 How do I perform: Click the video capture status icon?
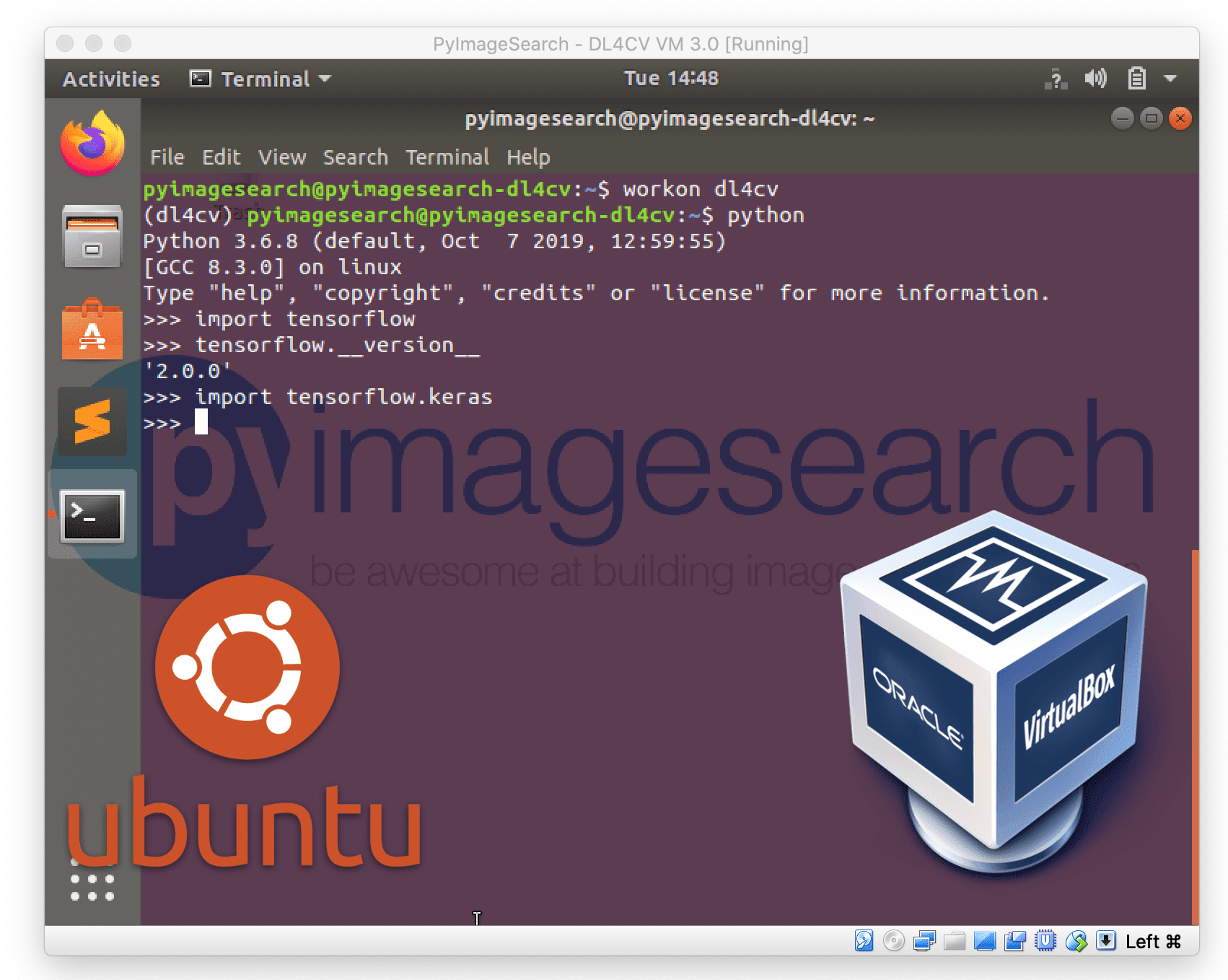[1014, 942]
